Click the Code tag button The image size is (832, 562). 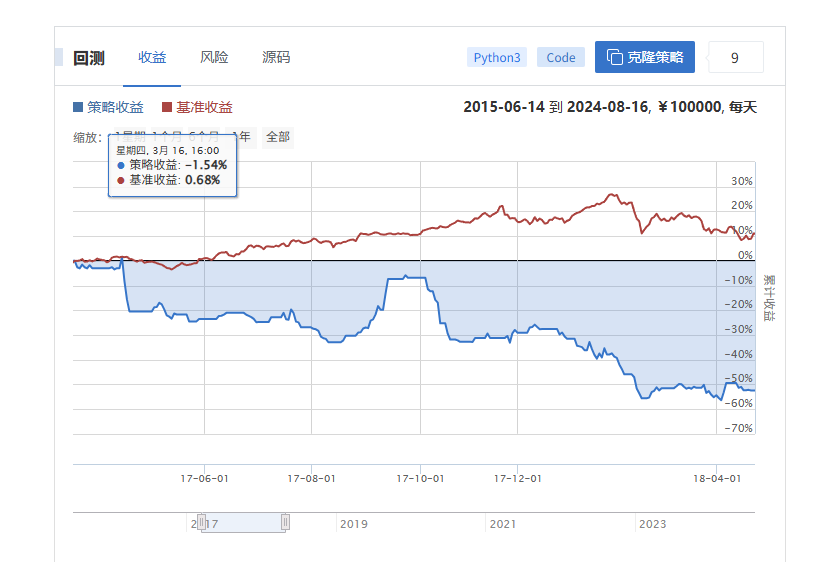pos(561,57)
